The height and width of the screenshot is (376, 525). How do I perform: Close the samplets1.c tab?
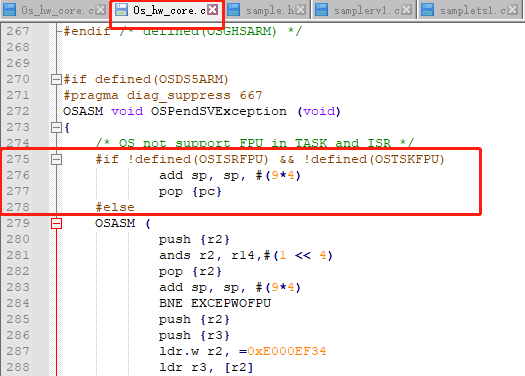512,10
